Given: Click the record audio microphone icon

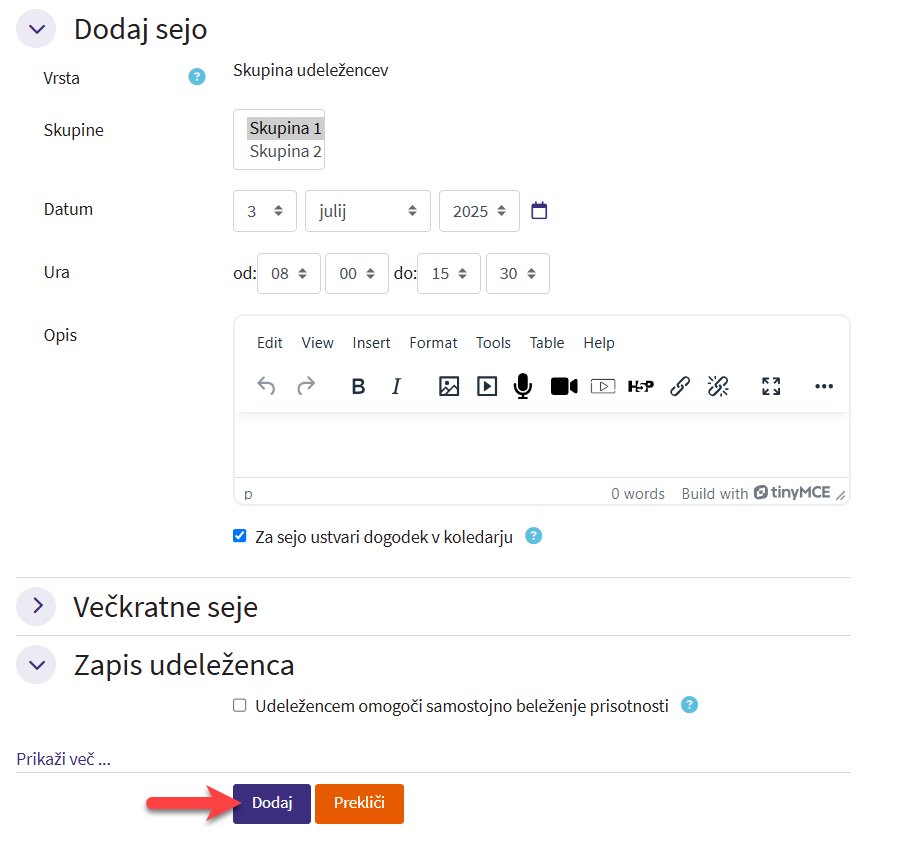Looking at the screenshot, I should (x=522, y=387).
